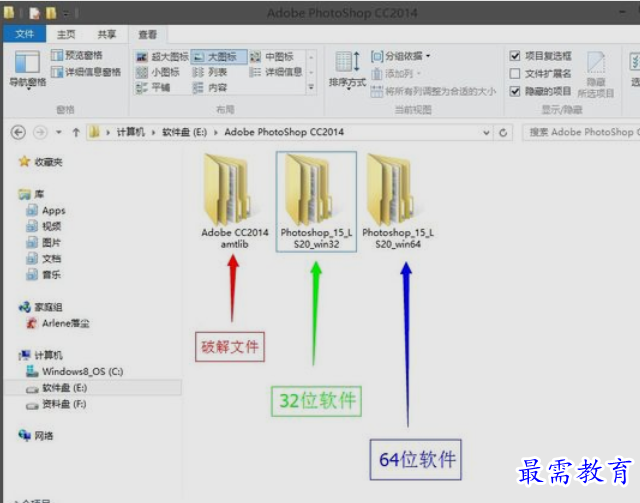Screen dimensions: 640x503
Task: Go up one folder level
Action: pyautogui.click(x=76, y=132)
